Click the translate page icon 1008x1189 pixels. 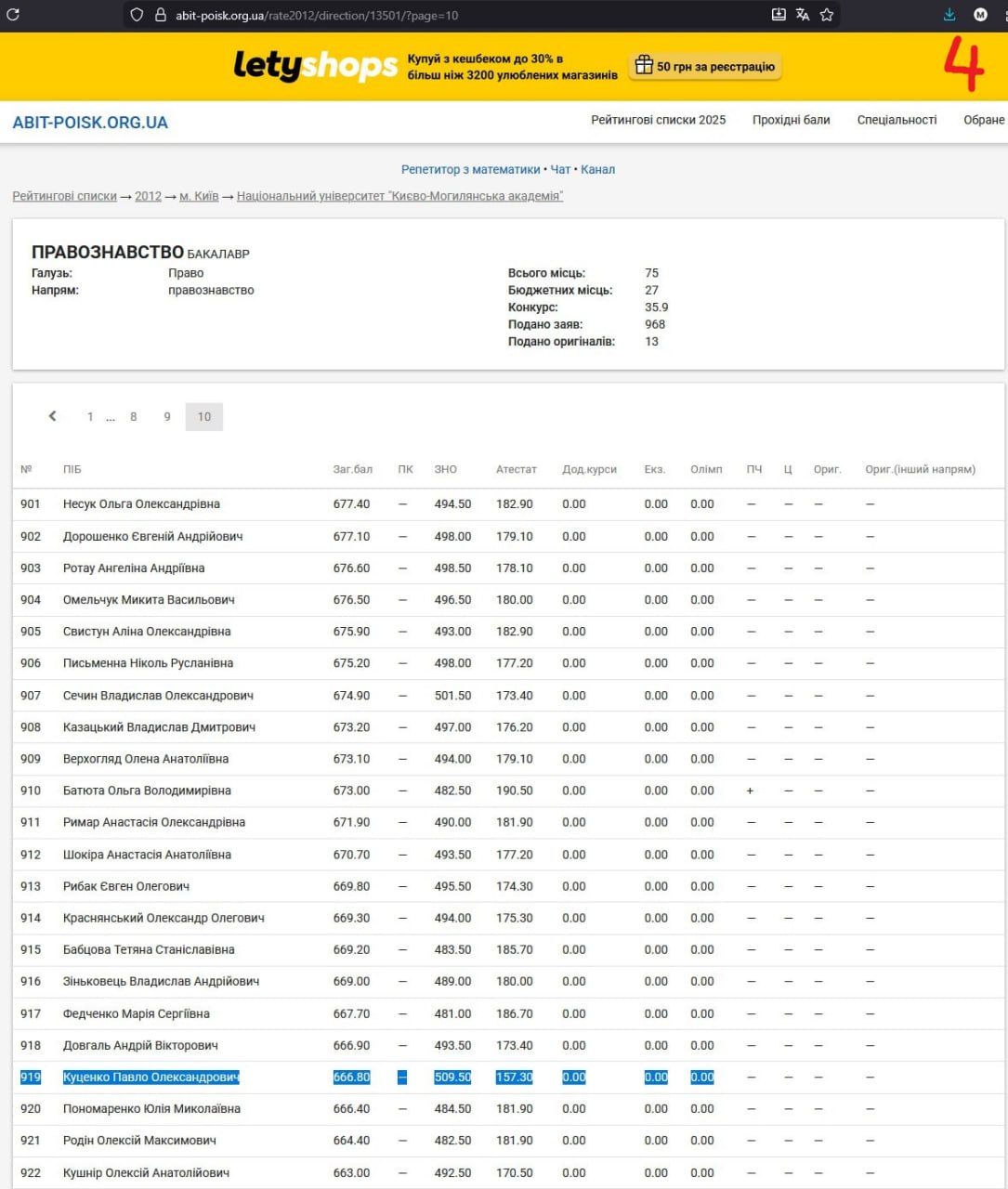803,15
